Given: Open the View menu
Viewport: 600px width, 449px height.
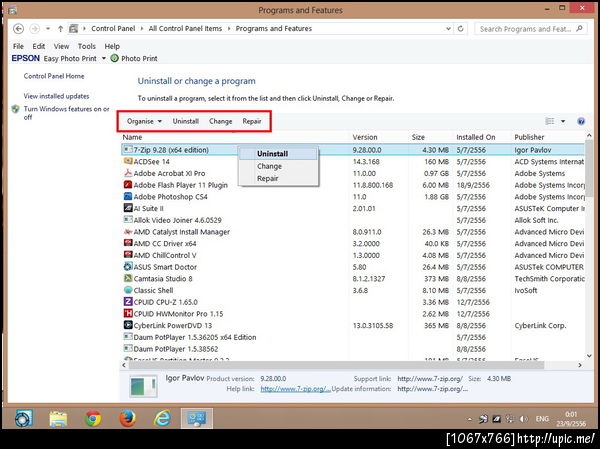Looking at the screenshot, I should coord(61,46).
